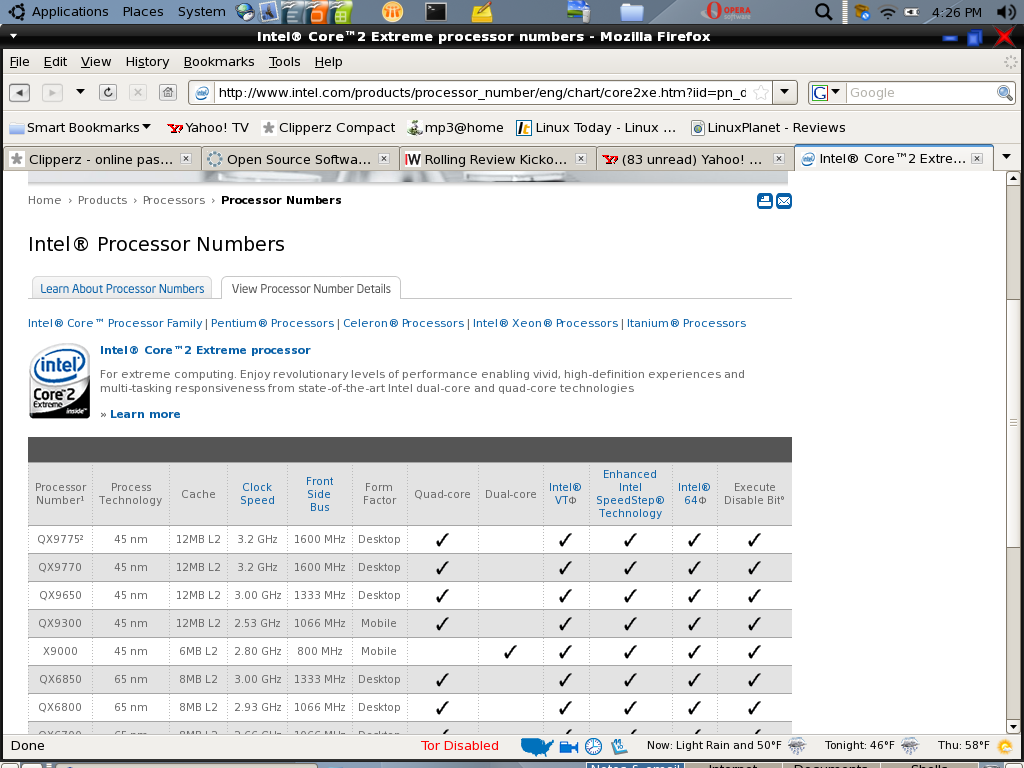
Task: Click the desktop search magnifier icon
Action: click(x=824, y=11)
